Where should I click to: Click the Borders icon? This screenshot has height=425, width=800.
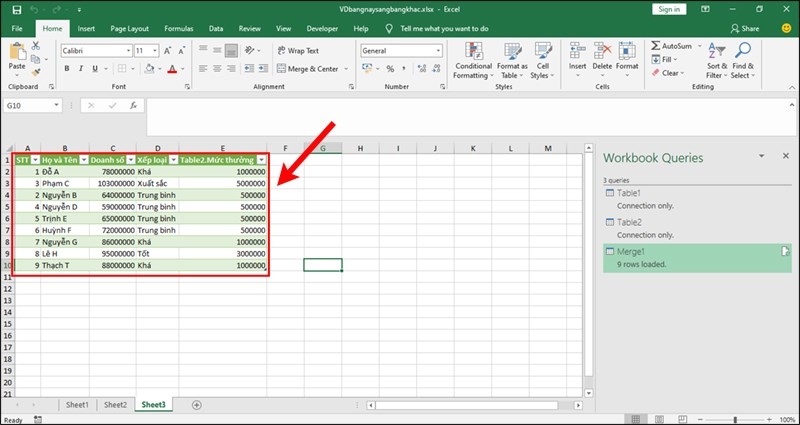(122, 68)
